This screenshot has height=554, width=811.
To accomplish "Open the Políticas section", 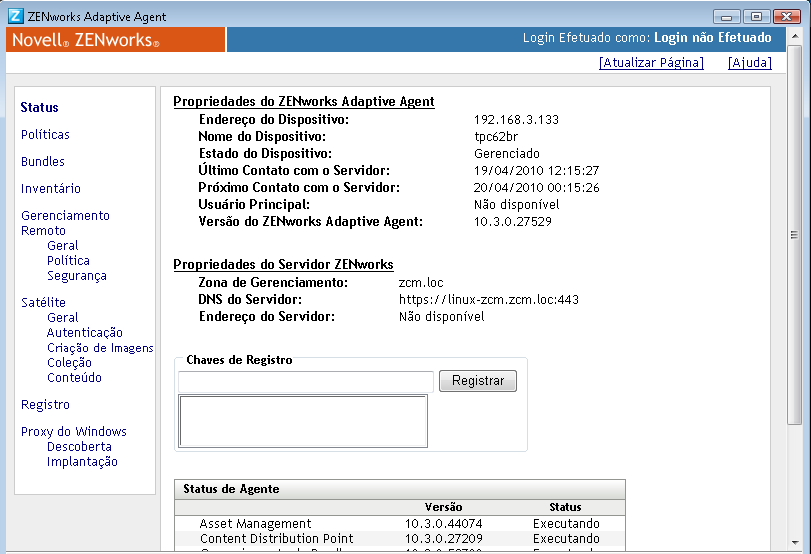I will tap(45, 134).
